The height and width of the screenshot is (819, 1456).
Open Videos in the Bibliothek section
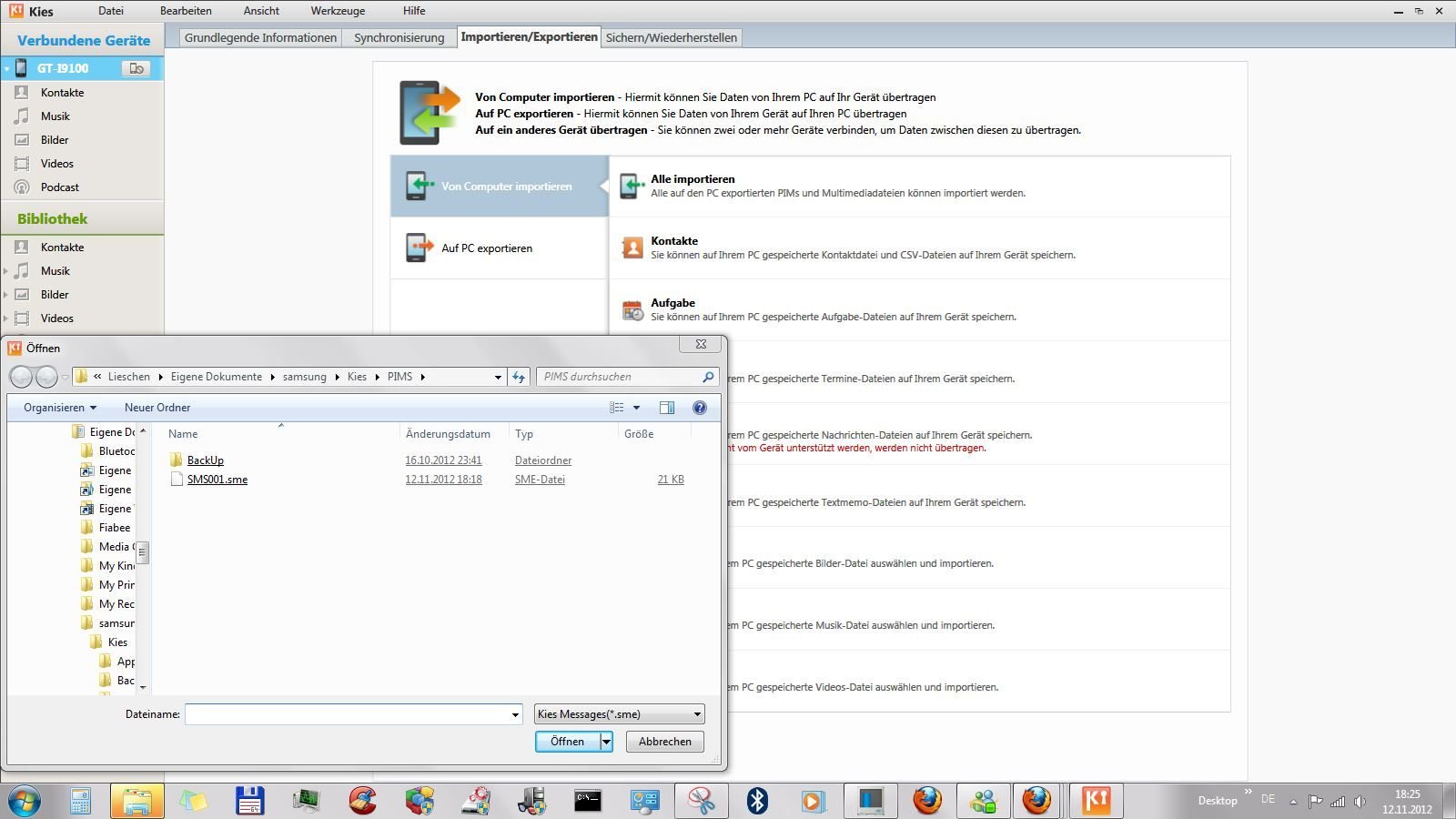pyautogui.click(x=56, y=318)
